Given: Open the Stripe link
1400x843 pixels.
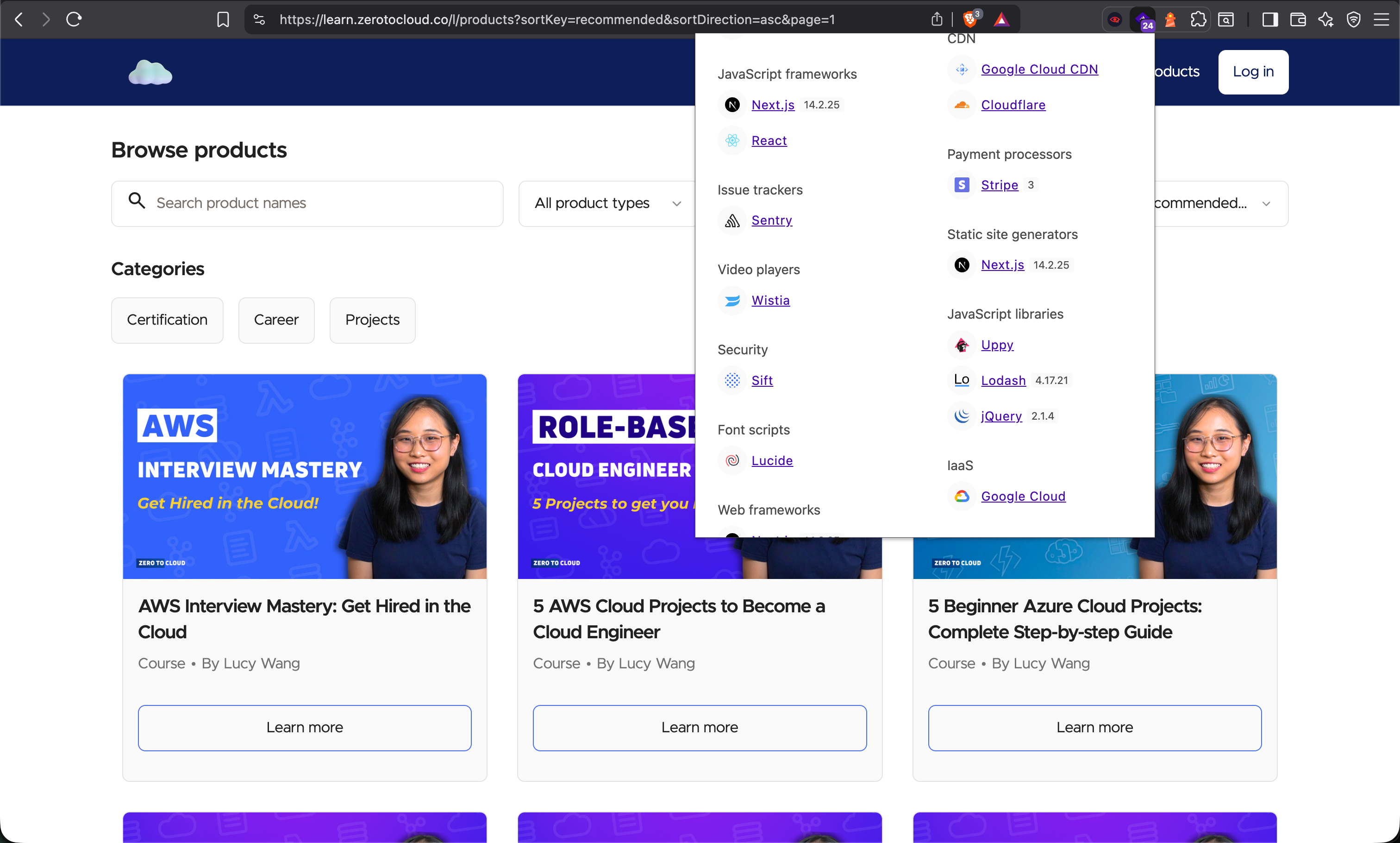Looking at the screenshot, I should tap(1000, 185).
